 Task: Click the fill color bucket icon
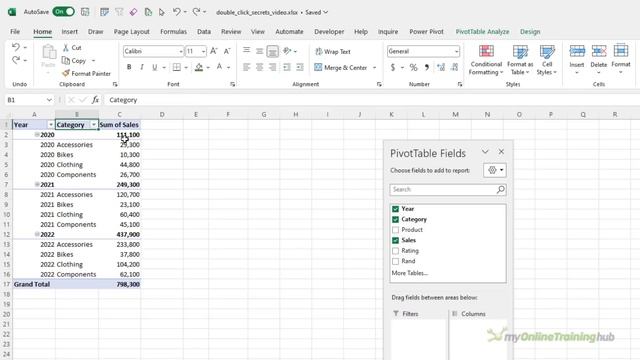199,67
